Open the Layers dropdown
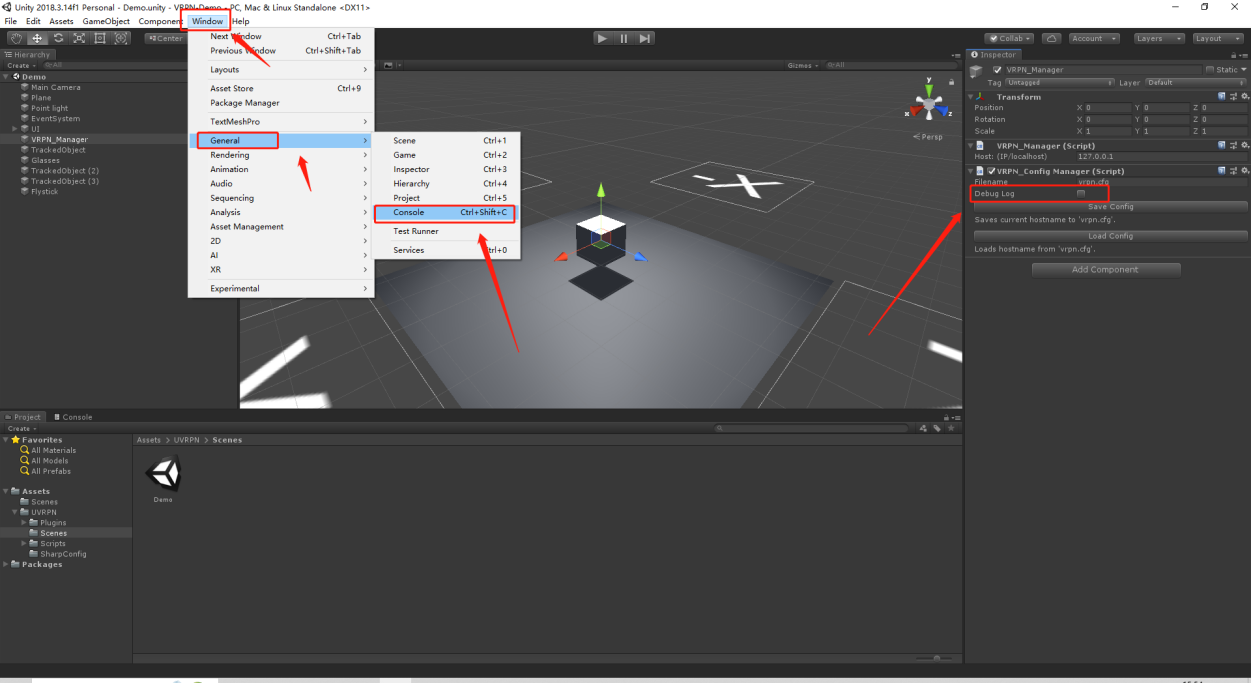This screenshot has height=683, width=1251. [x=1159, y=38]
